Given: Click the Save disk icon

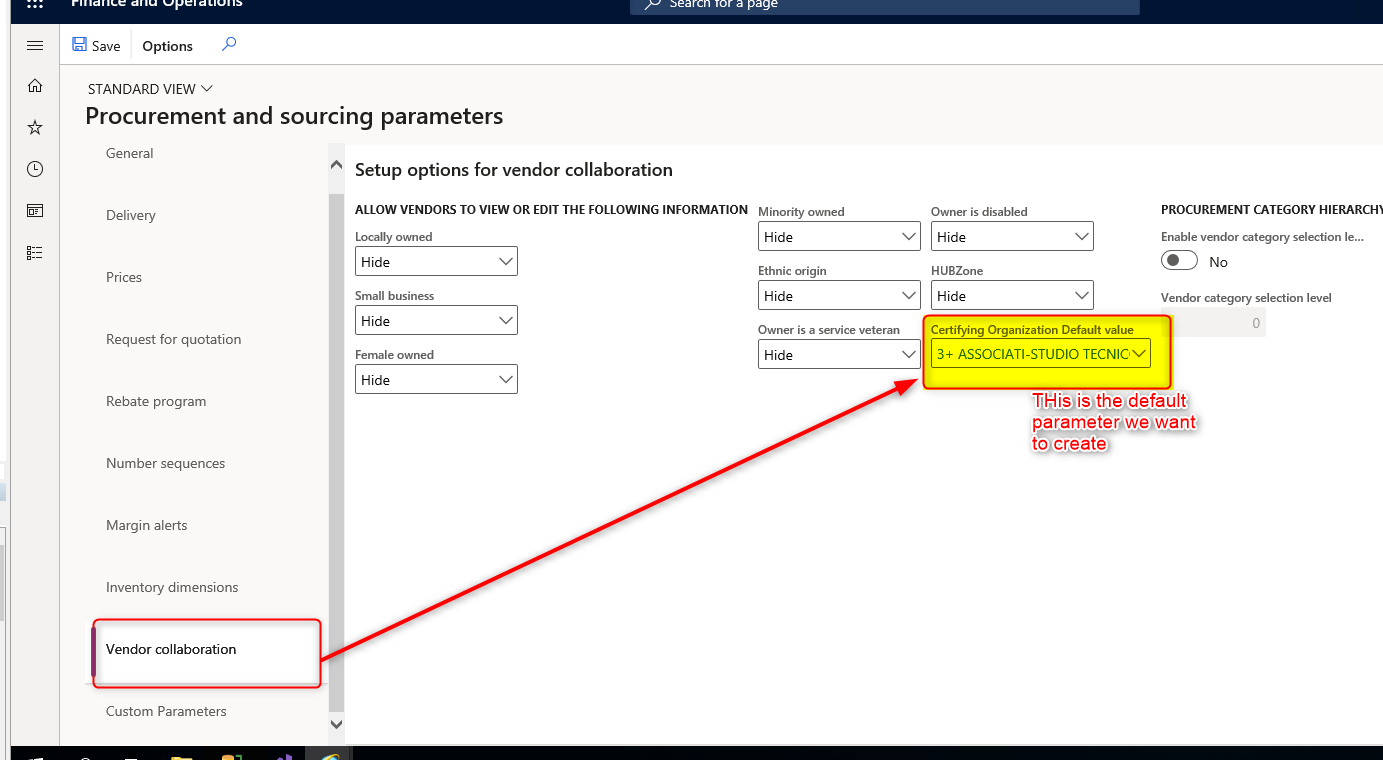Looking at the screenshot, I should (x=79, y=44).
